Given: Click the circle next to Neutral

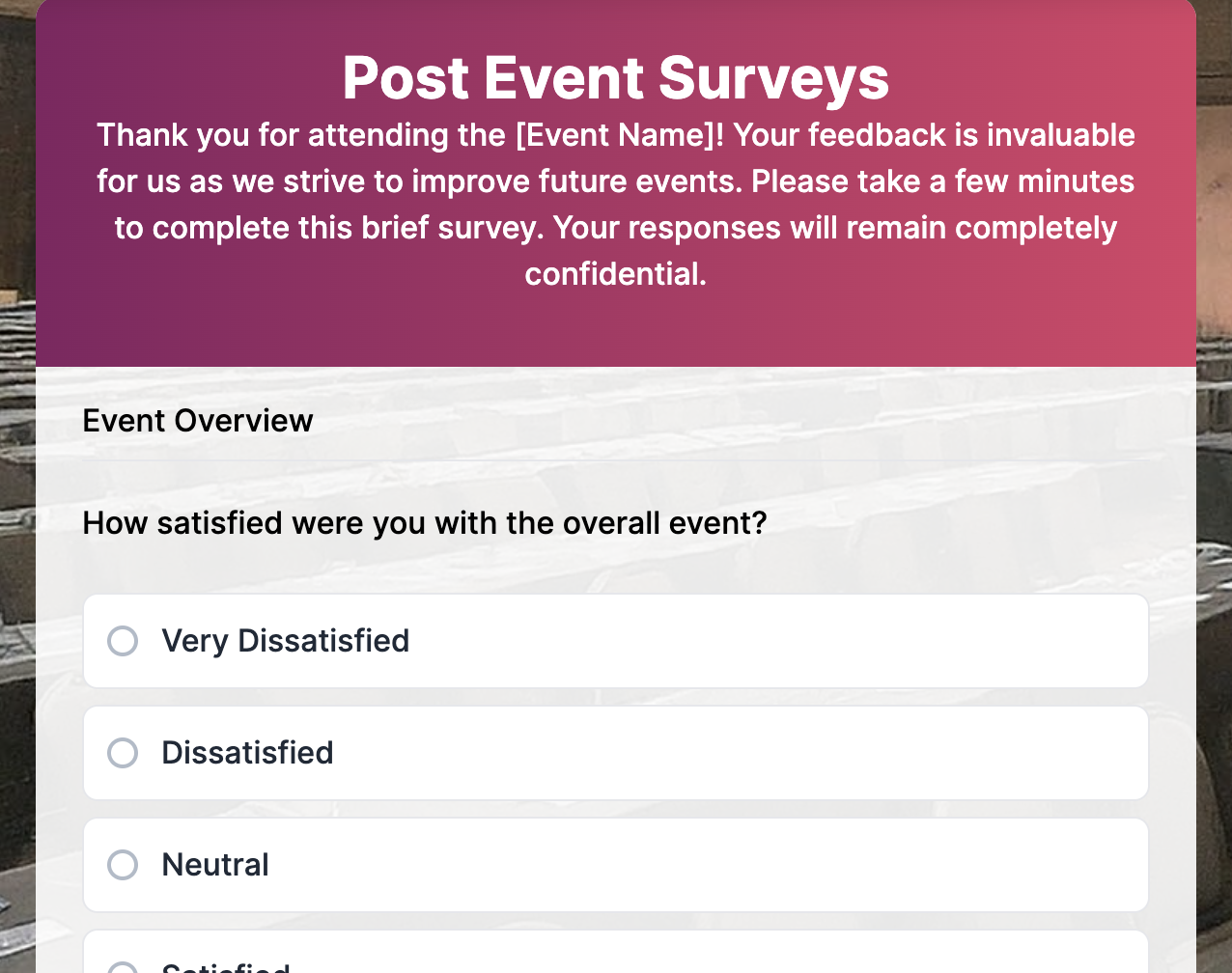Looking at the screenshot, I should 123,865.
